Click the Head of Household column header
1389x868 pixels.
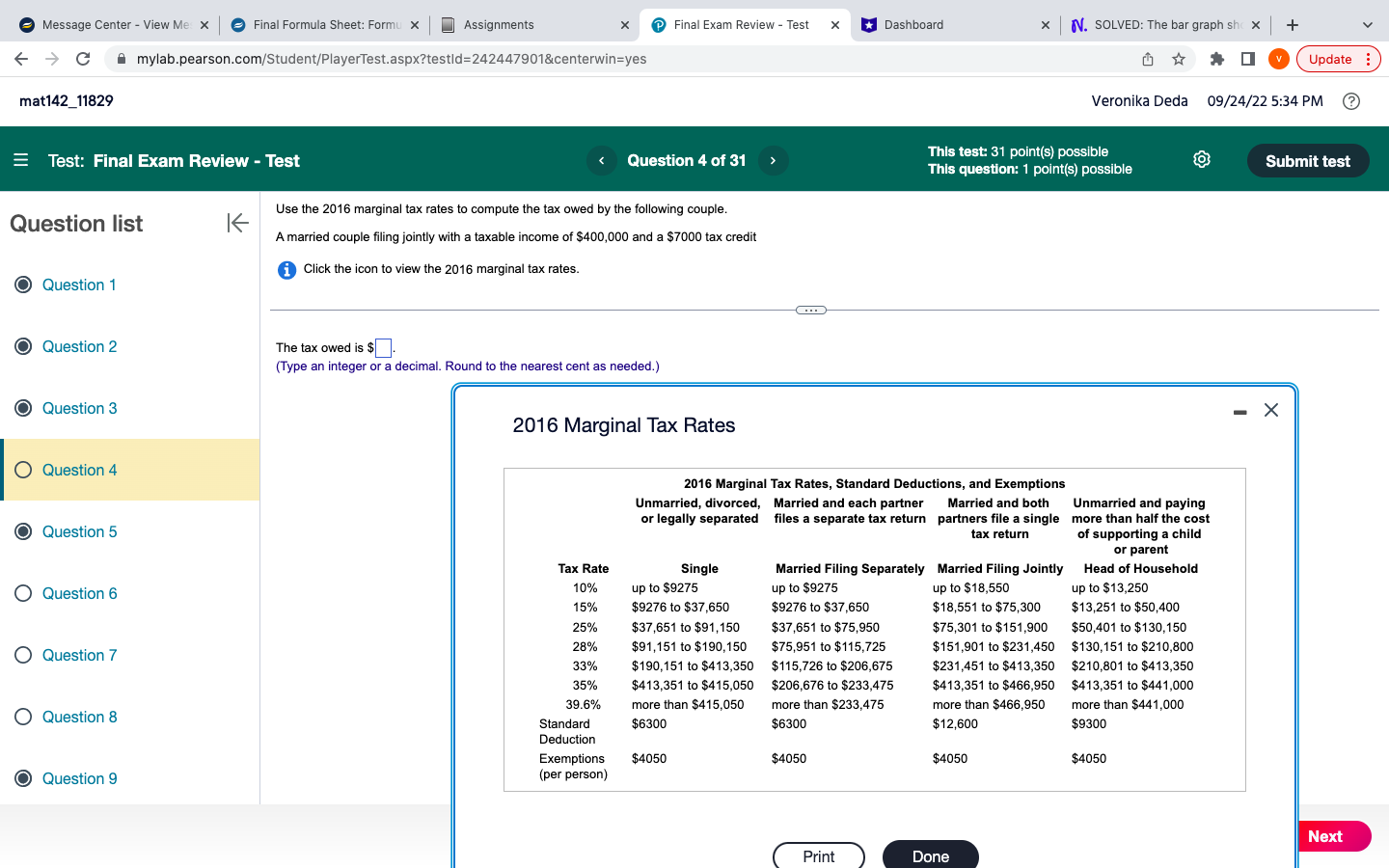click(x=1141, y=569)
